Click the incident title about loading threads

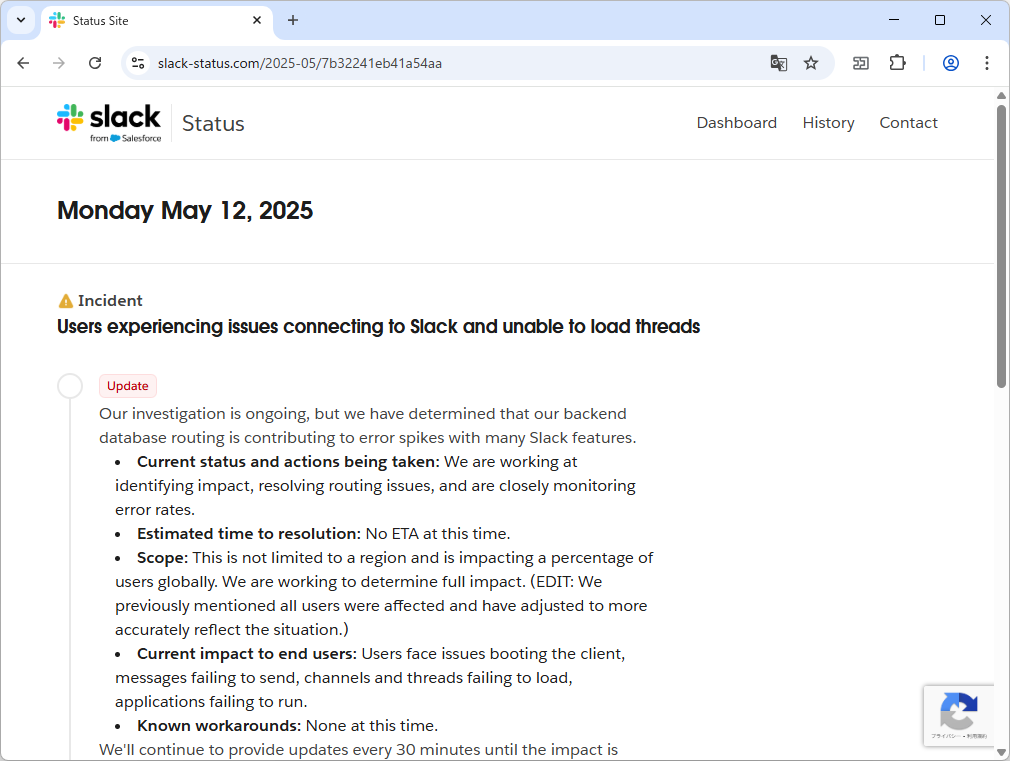(379, 327)
